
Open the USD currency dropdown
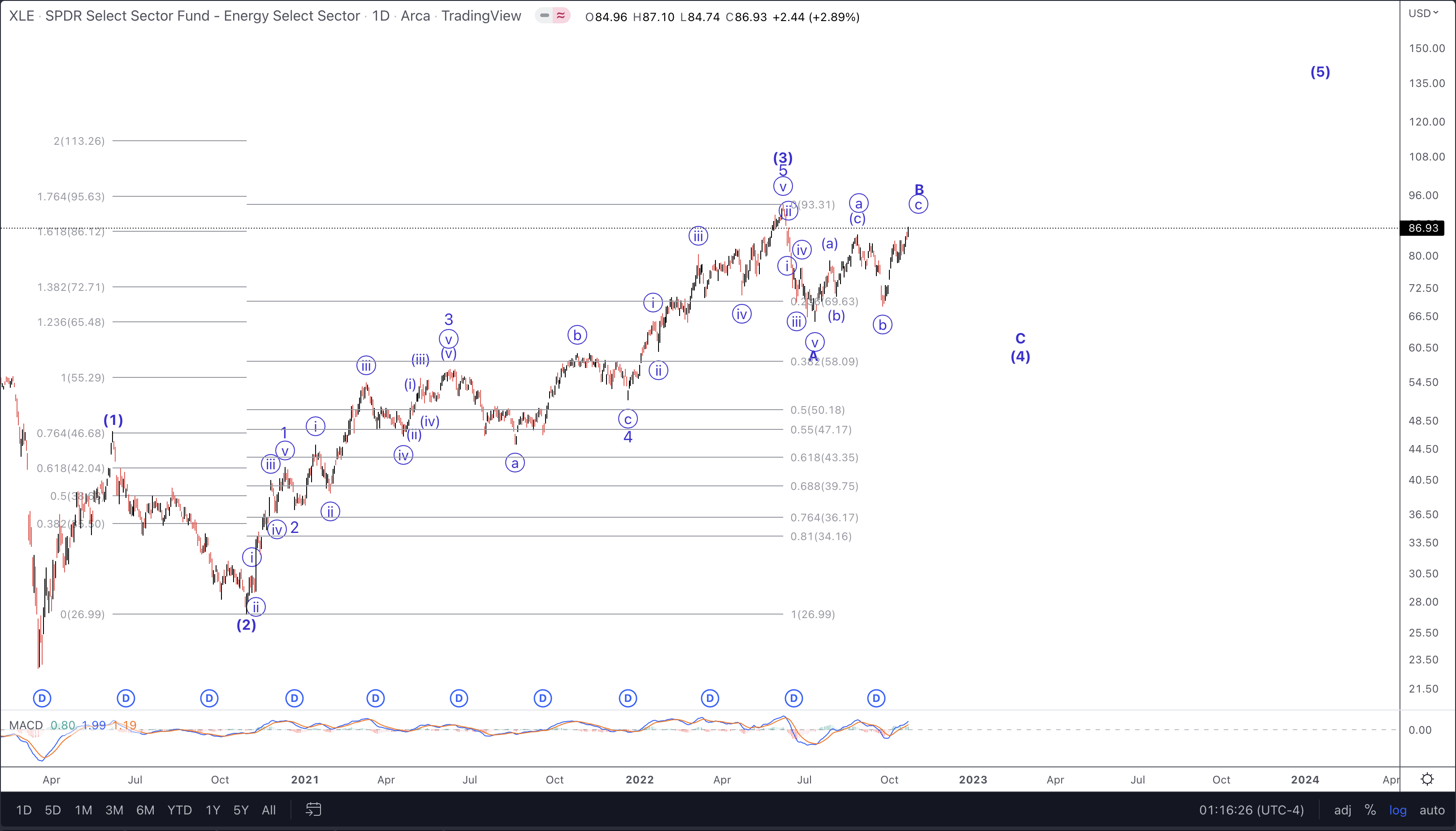[1423, 13]
